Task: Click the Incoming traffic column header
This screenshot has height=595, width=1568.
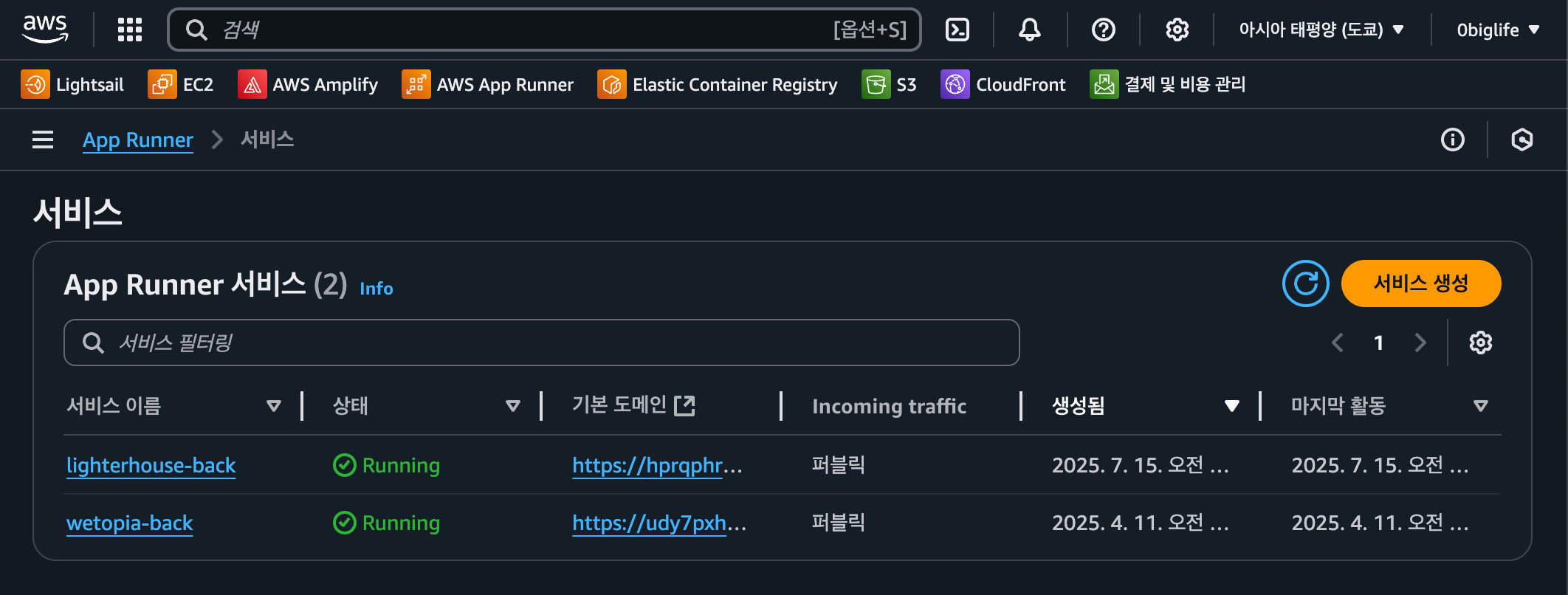Action: coord(890,406)
